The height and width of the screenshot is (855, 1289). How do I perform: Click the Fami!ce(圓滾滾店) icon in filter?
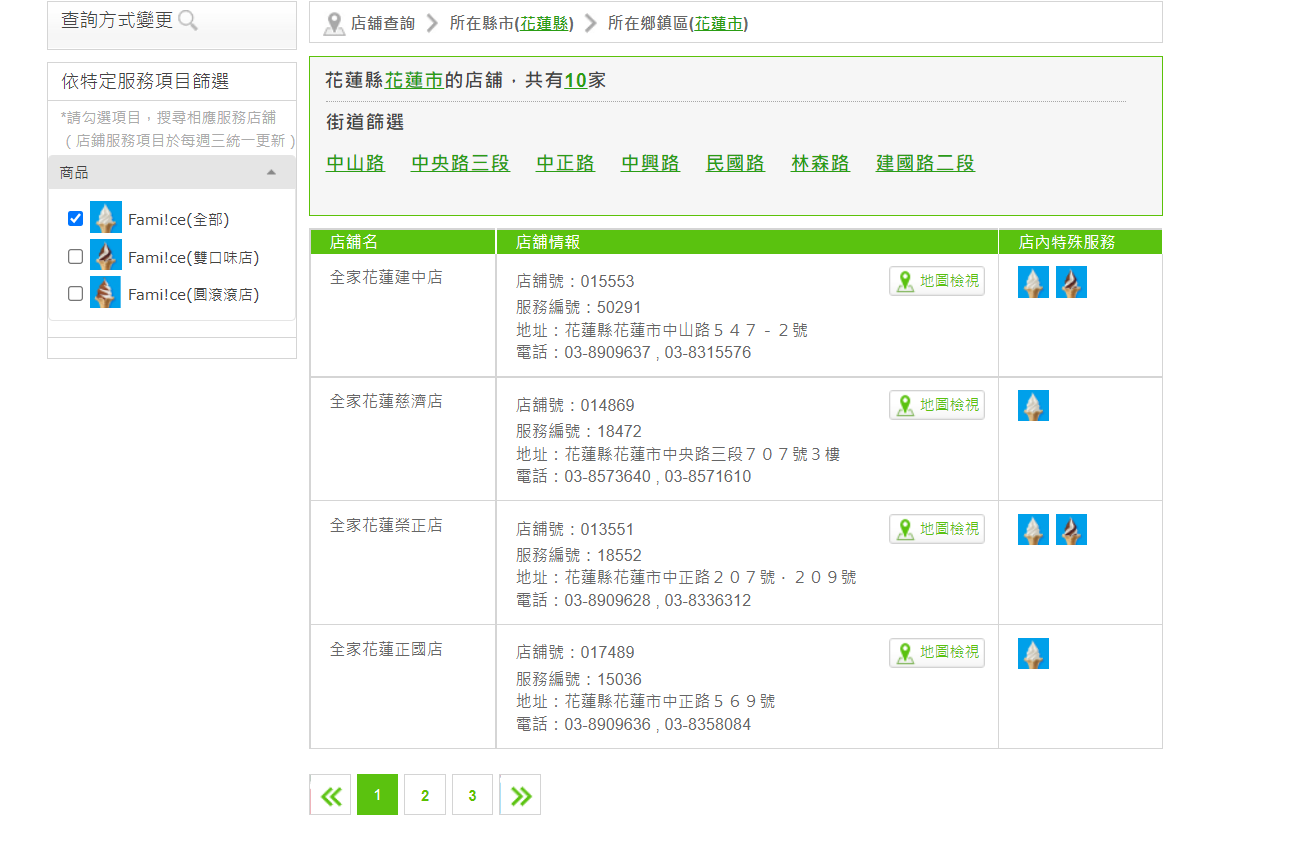point(106,293)
